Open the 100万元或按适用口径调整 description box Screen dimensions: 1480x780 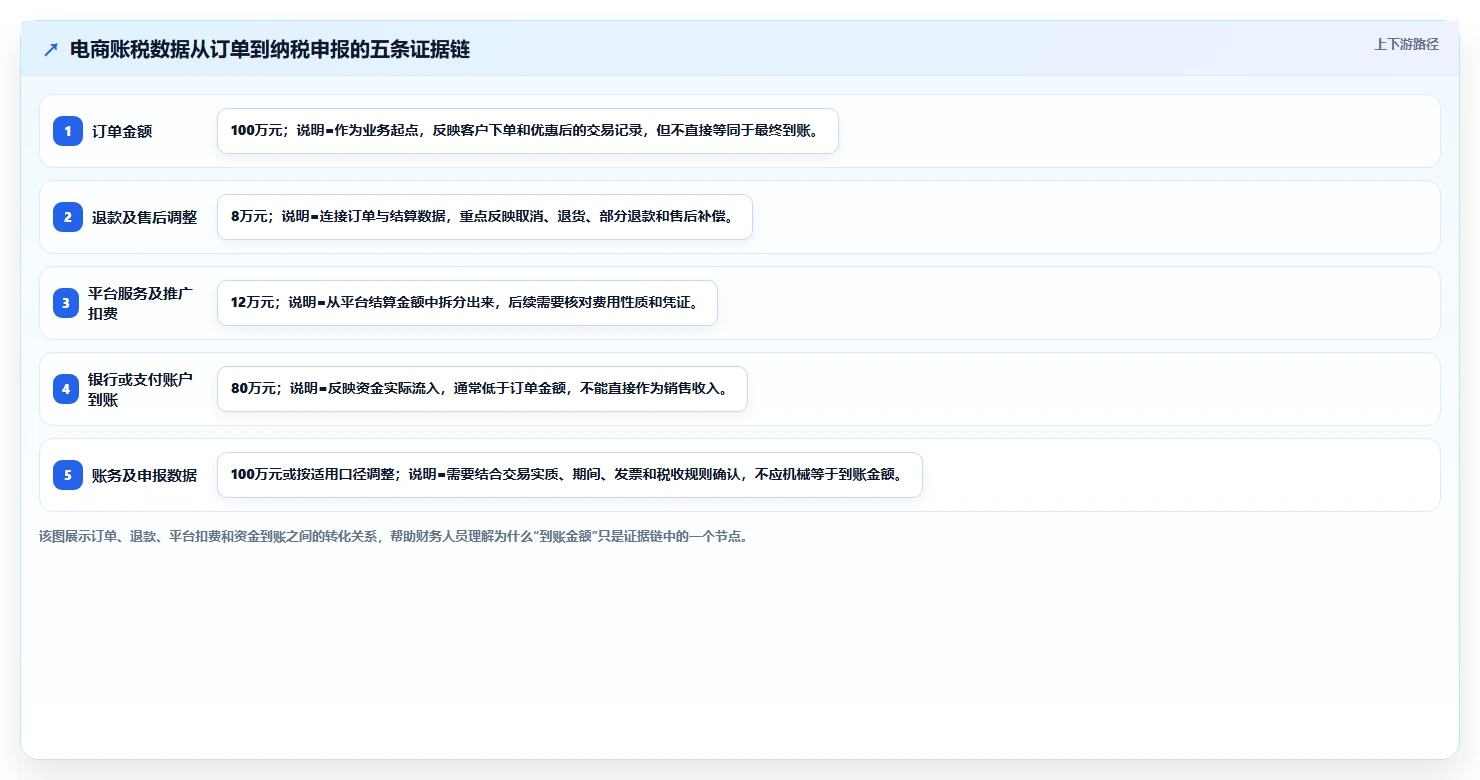[570, 475]
